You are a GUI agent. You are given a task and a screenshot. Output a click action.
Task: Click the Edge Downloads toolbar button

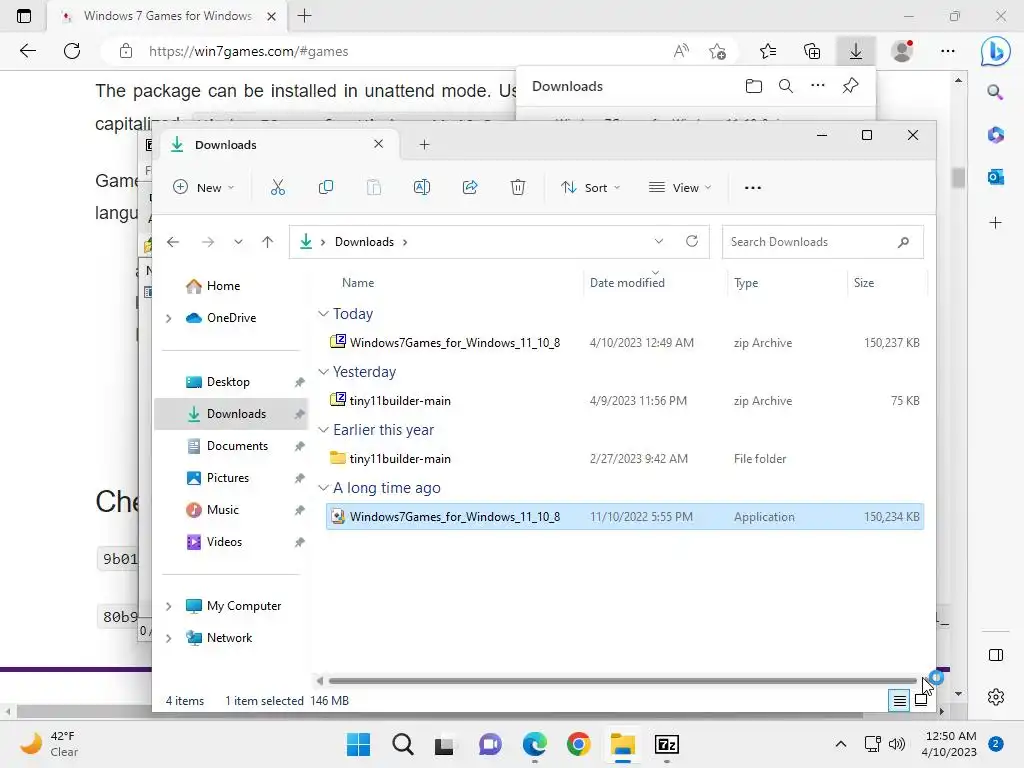[x=856, y=51]
